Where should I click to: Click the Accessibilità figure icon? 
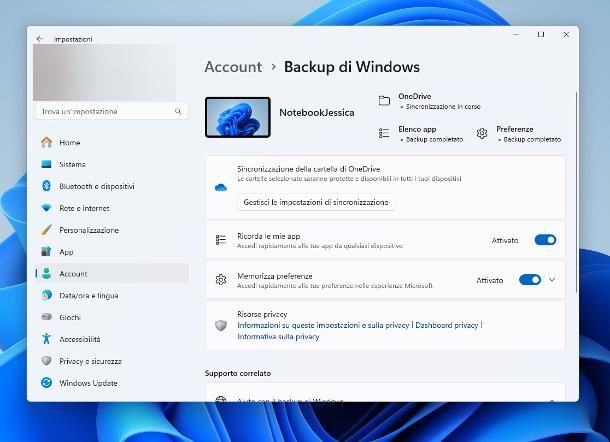(46, 339)
